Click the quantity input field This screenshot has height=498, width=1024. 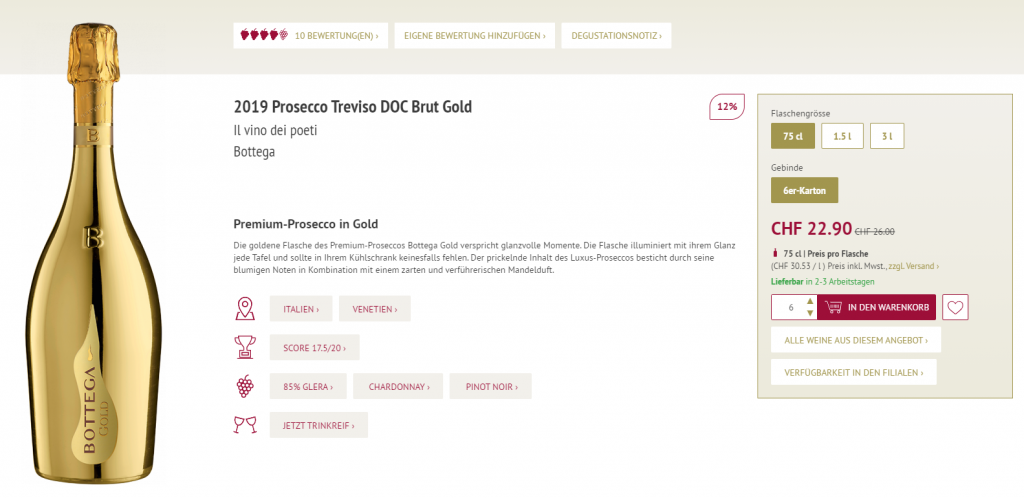pyautogui.click(x=789, y=307)
